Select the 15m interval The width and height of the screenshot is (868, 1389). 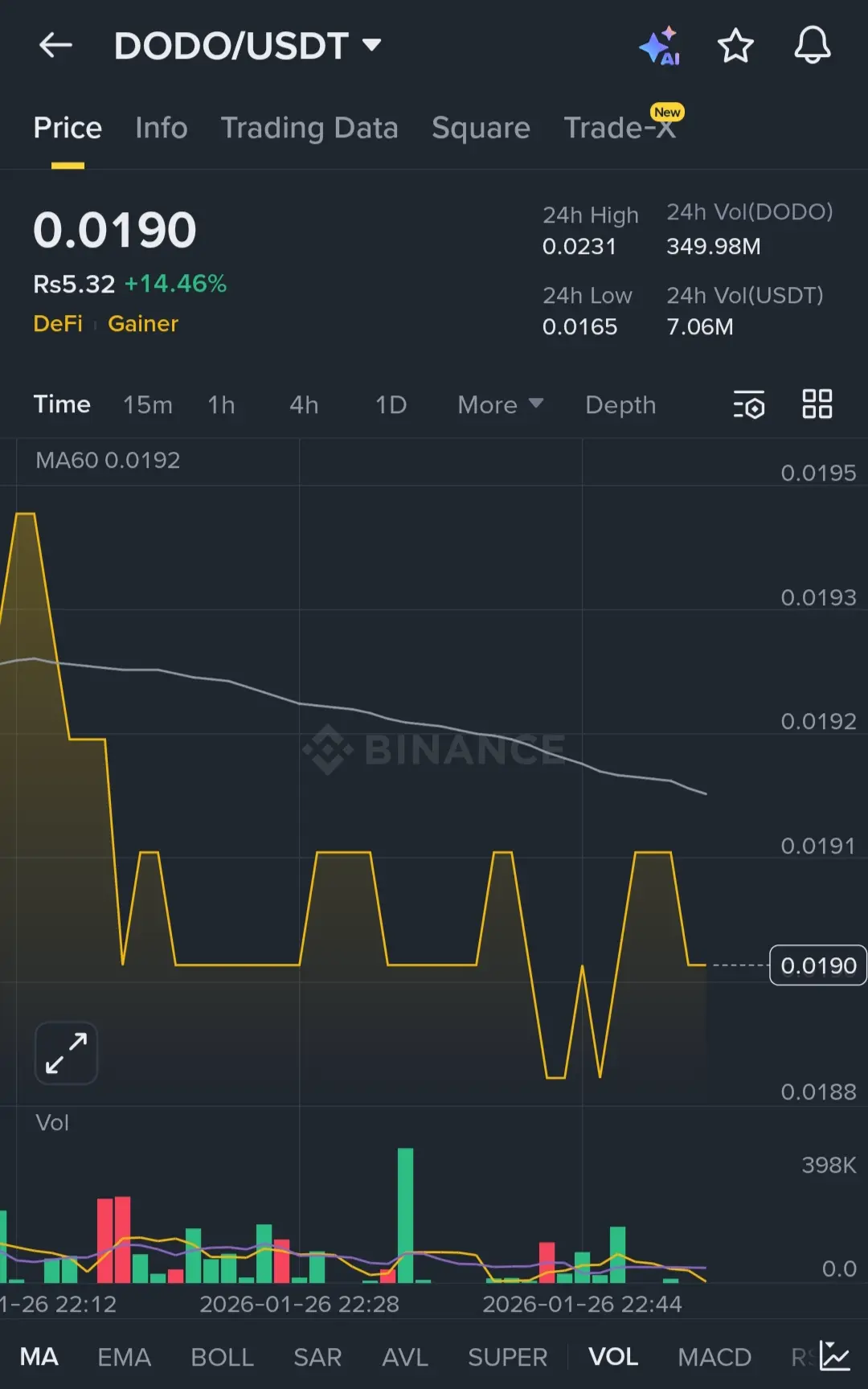tap(148, 404)
